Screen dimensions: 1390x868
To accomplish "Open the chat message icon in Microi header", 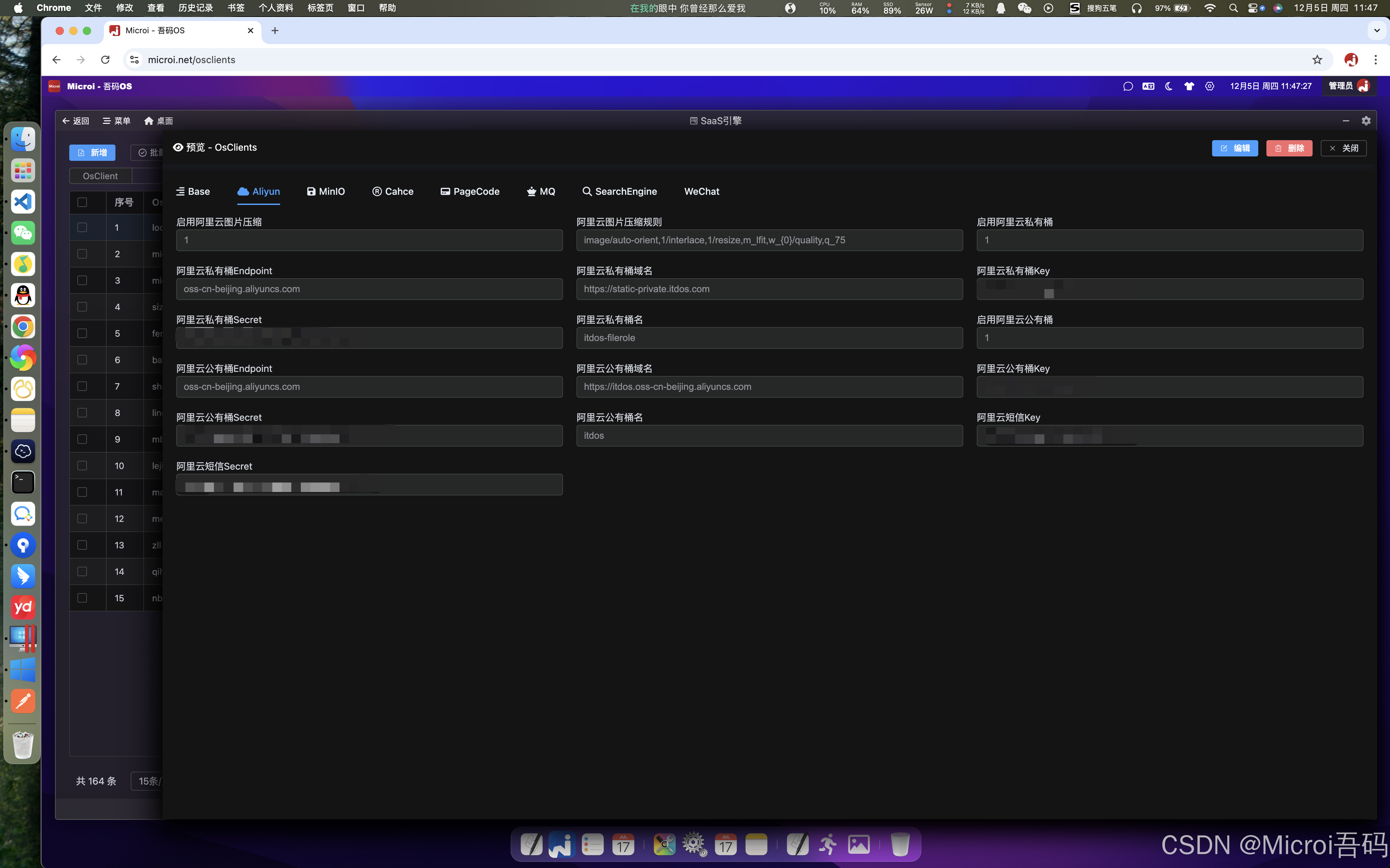I will (x=1128, y=86).
